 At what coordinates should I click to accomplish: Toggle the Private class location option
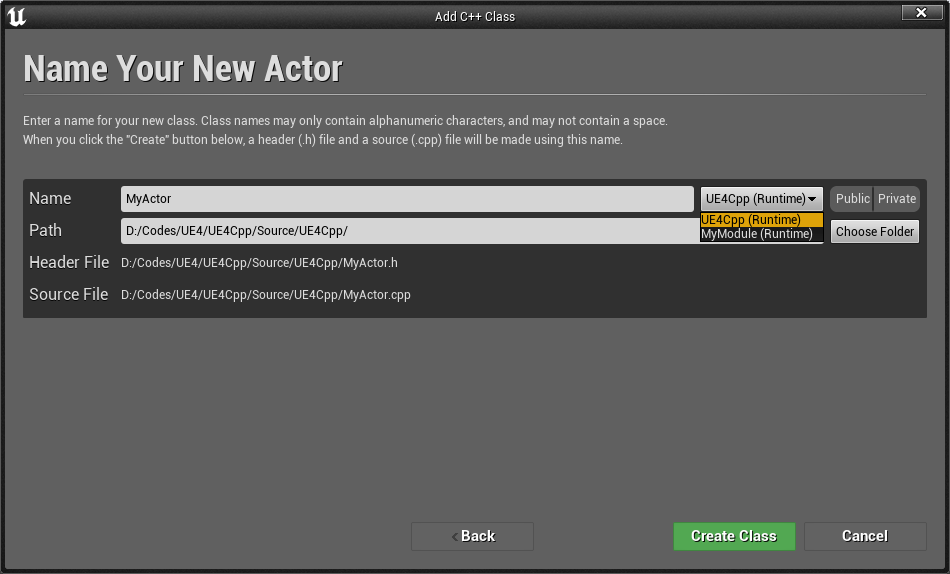pos(897,199)
